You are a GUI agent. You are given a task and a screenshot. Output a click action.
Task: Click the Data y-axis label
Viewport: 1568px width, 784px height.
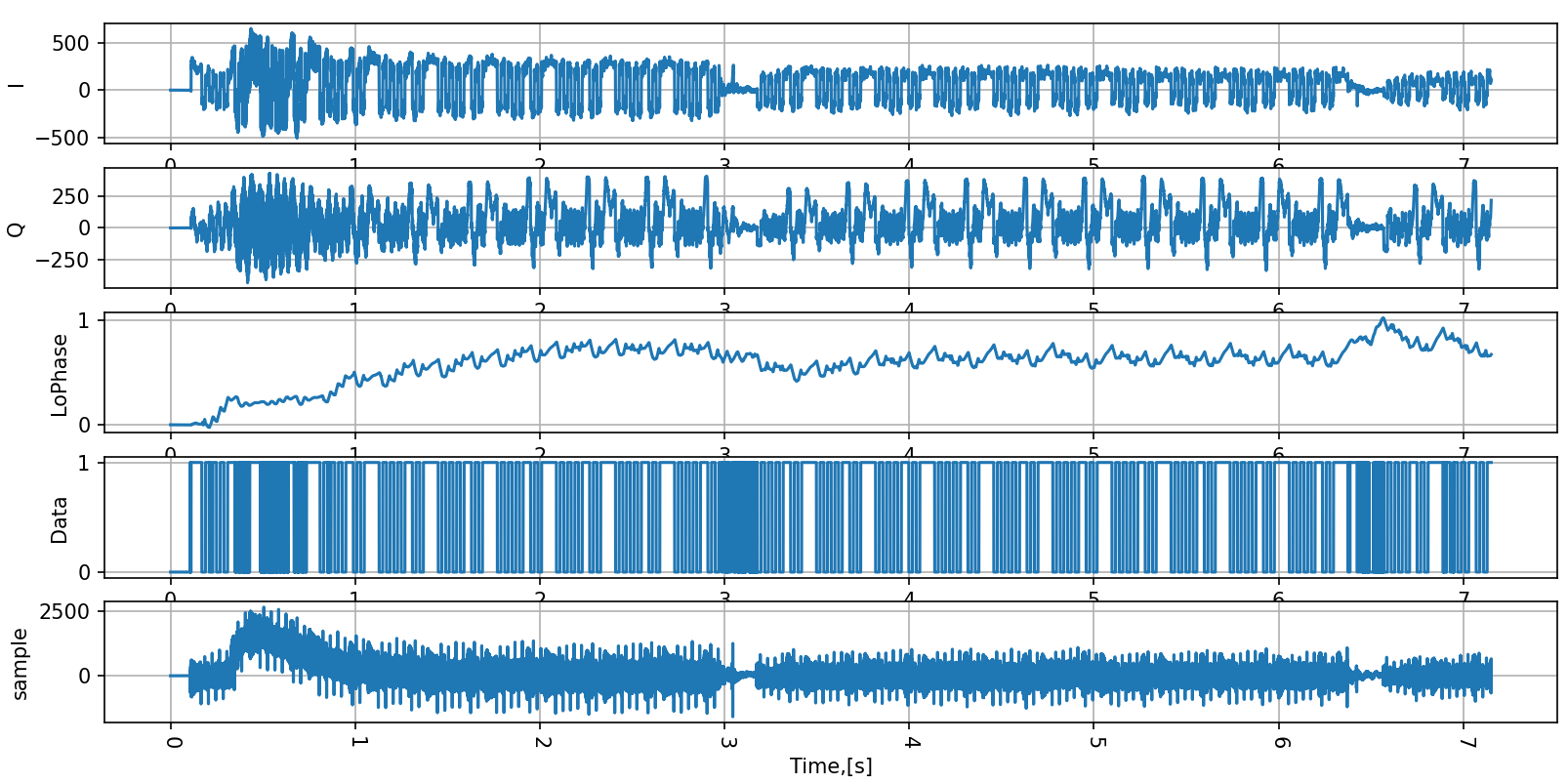coord(60,519)
